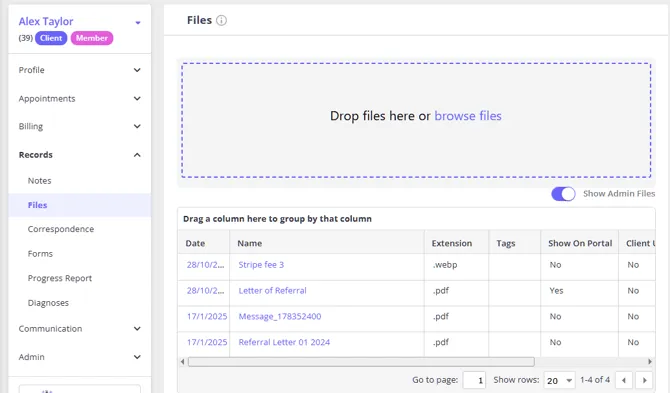
Task: Expand the Profile section
Action: click(x=79, y=70)
